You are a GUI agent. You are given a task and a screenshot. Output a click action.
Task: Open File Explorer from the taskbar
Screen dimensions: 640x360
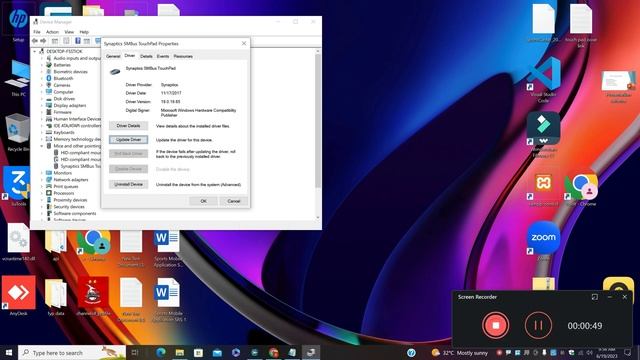pyautogui.click(x=180, y=352)
